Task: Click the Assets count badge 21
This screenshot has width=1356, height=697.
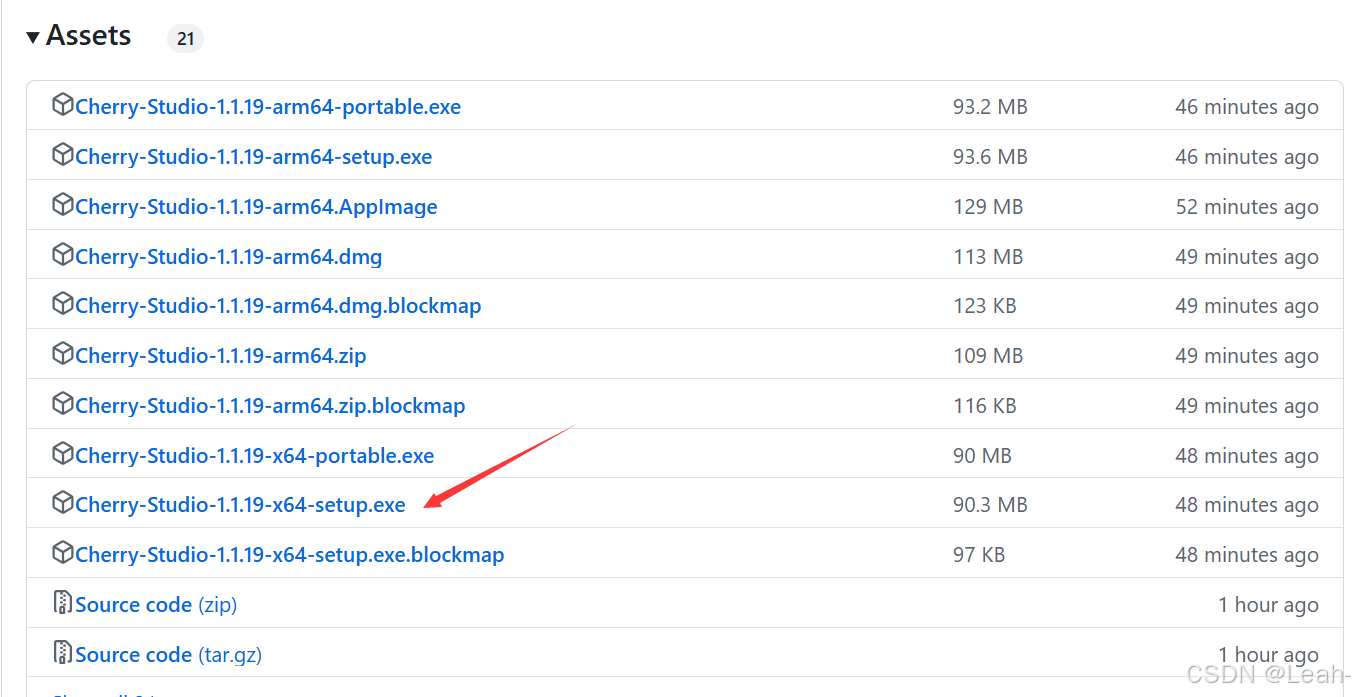Action: click(185, 39)
